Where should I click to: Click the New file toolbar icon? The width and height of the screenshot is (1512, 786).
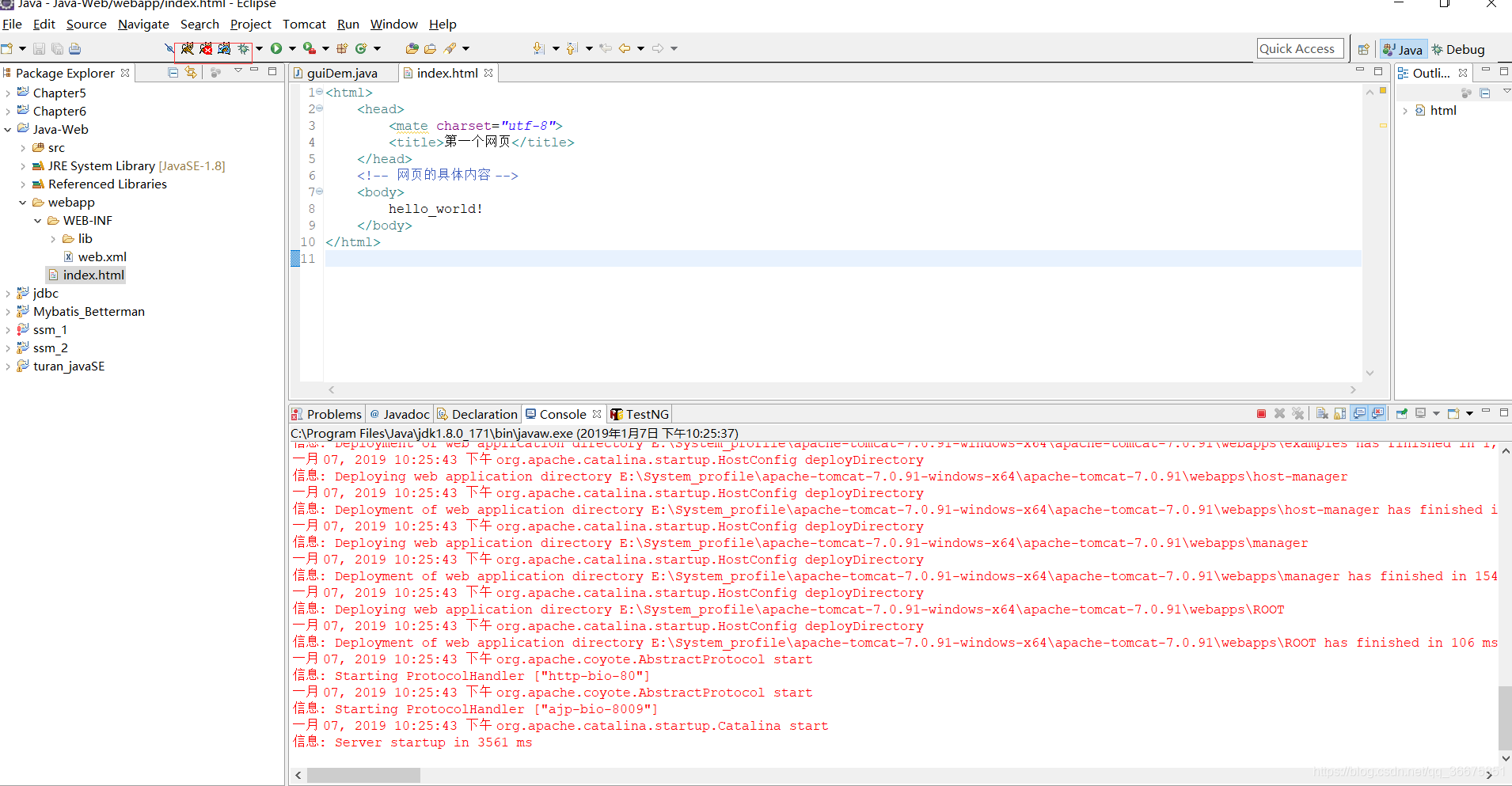(x=7, y=48)
